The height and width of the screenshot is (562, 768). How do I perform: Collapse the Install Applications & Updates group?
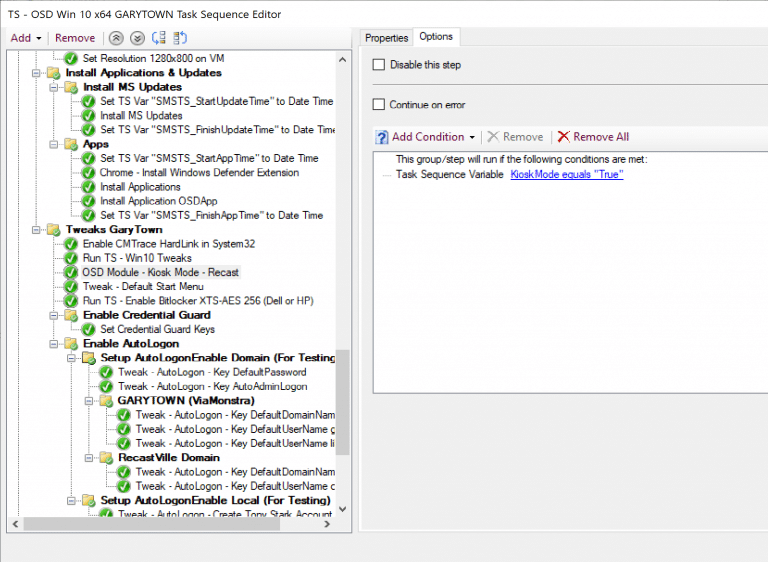tap(38, 73)
